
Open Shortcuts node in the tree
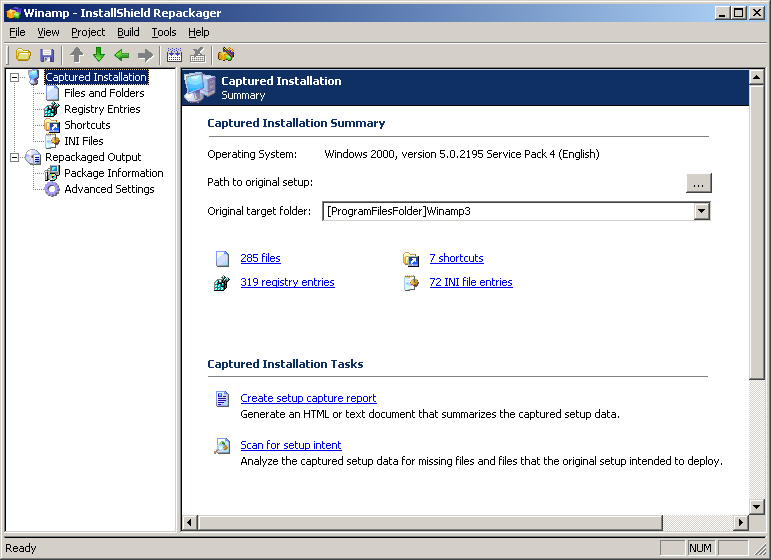[x=87, y=125]
